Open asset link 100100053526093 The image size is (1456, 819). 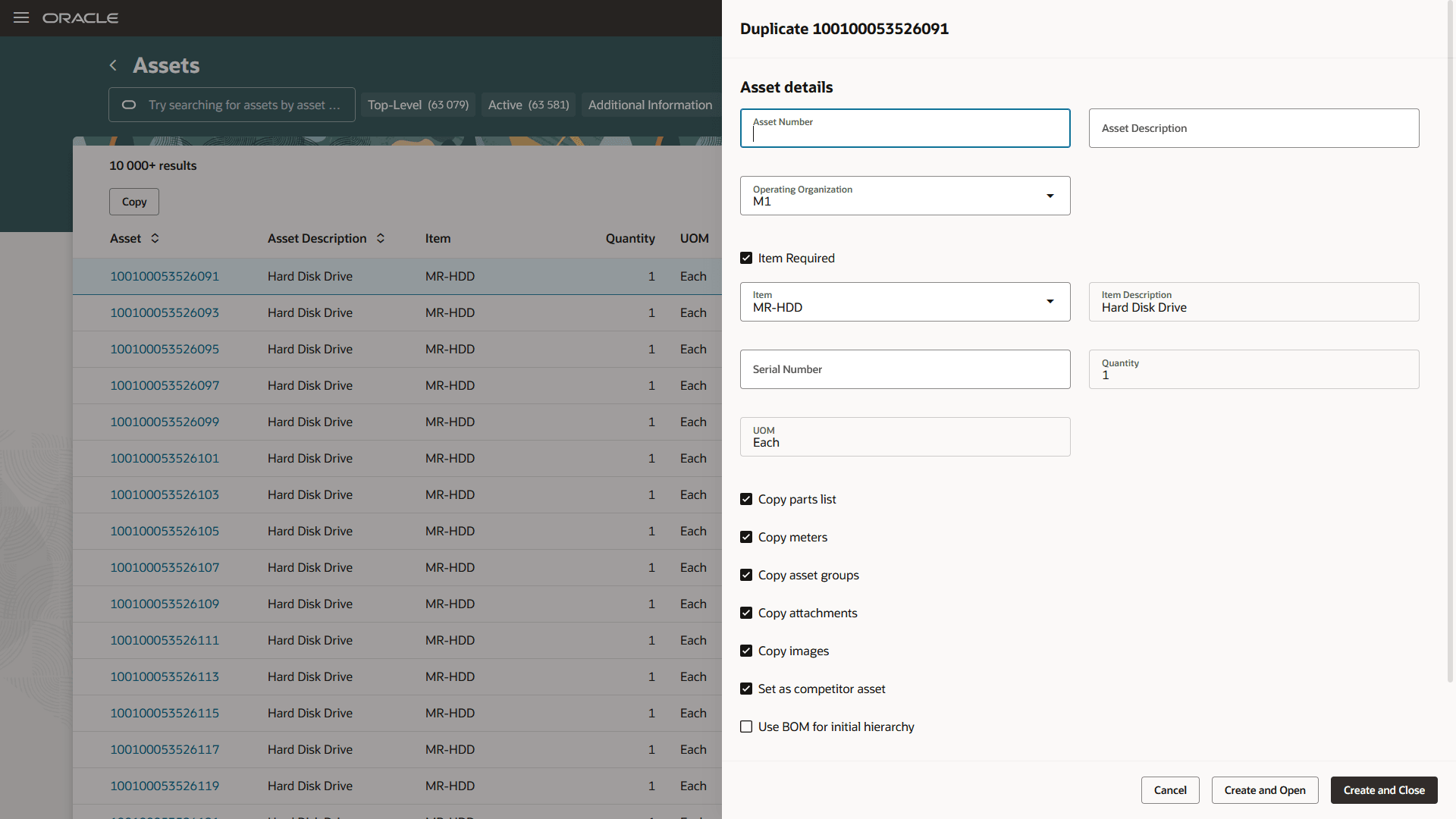click(x=165, y=312)
